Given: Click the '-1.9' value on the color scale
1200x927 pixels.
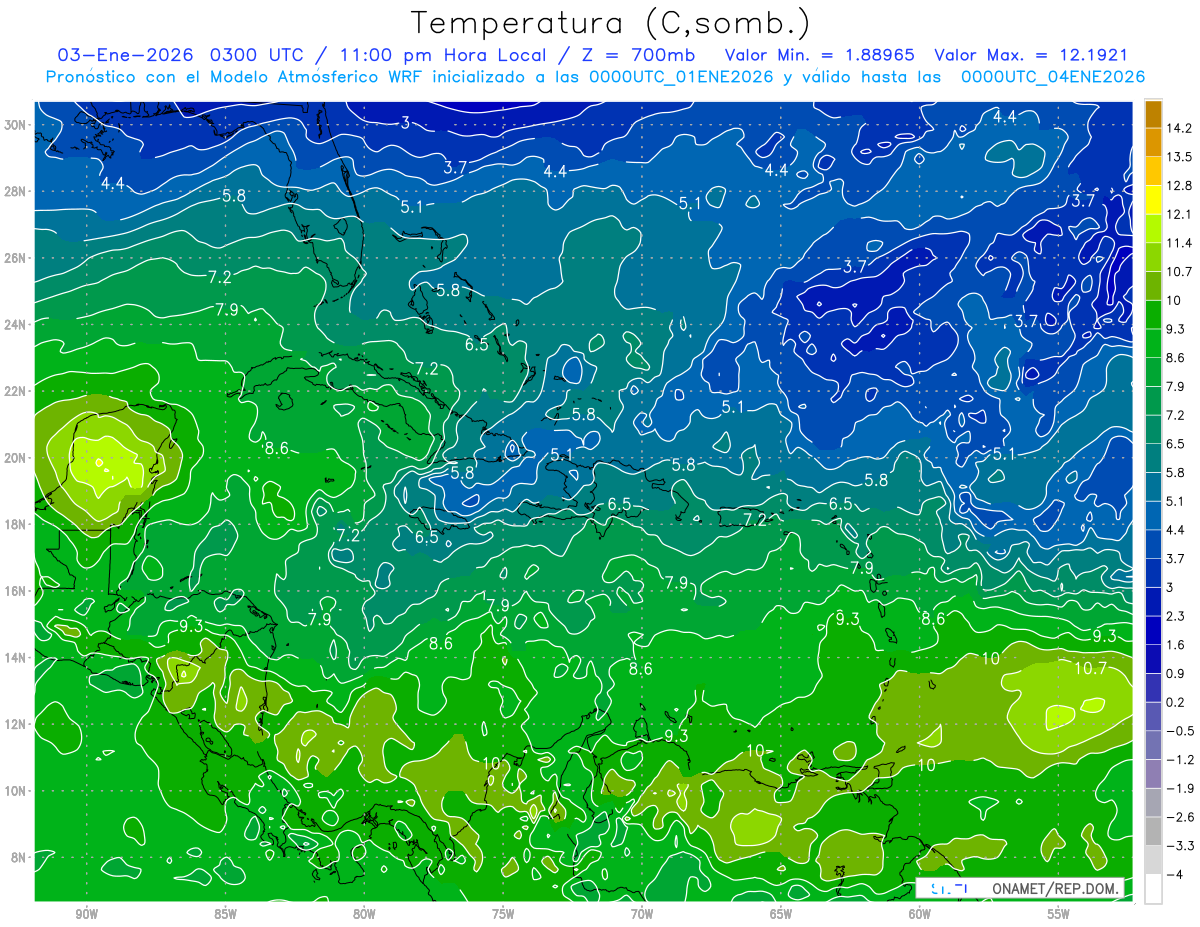Looking at the screenshot, I should tap(1179, 788).
